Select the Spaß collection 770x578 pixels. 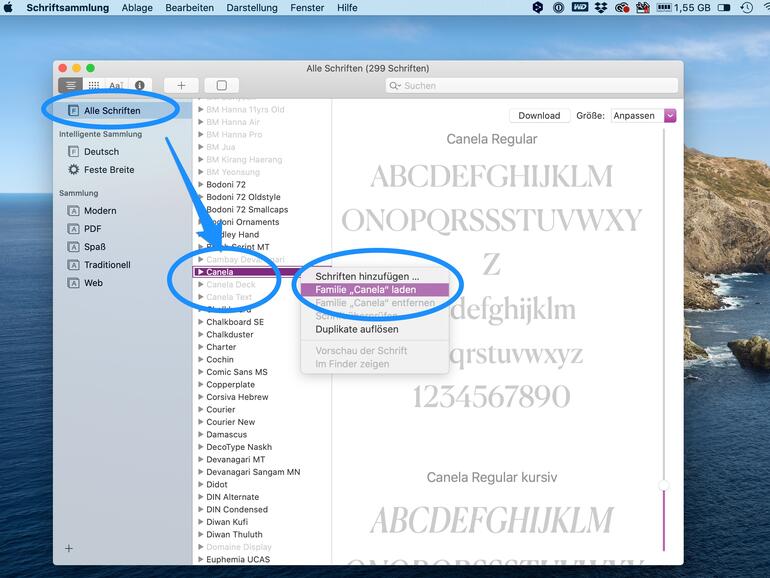(95, 247)
